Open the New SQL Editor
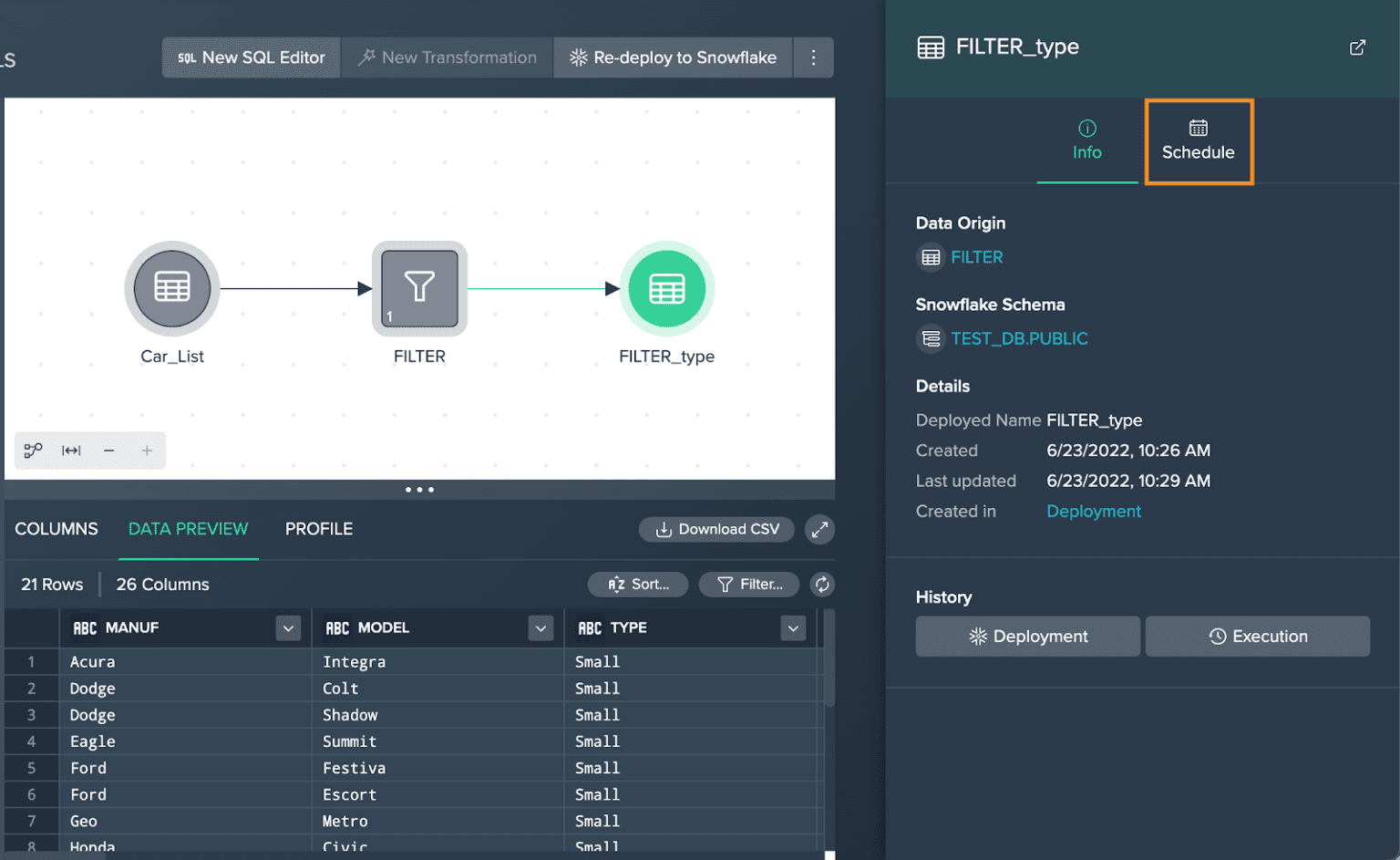The width and height of the screenshot is (1400, 860). (250, 57)
